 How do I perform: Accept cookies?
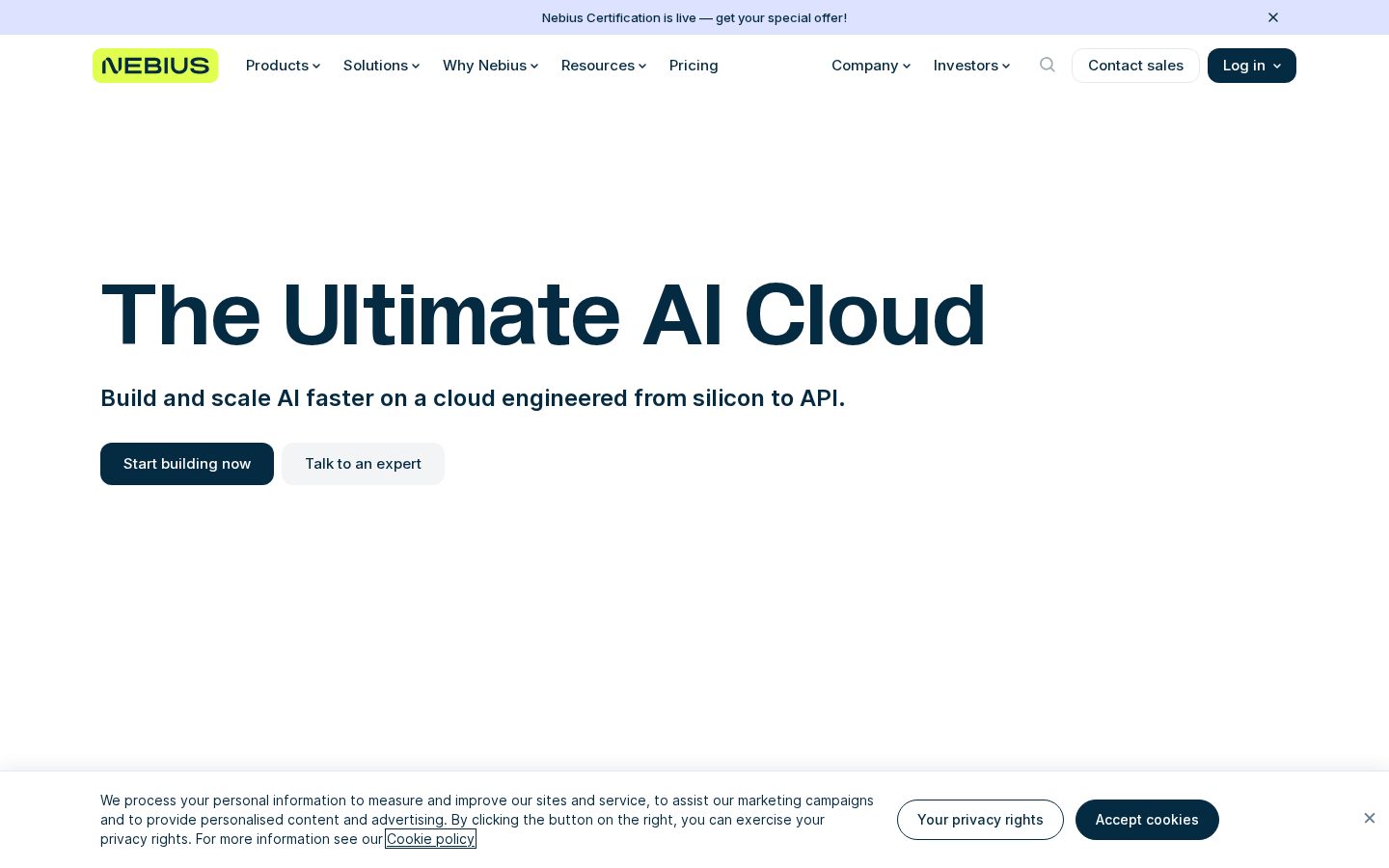[x=1147, y=820]
